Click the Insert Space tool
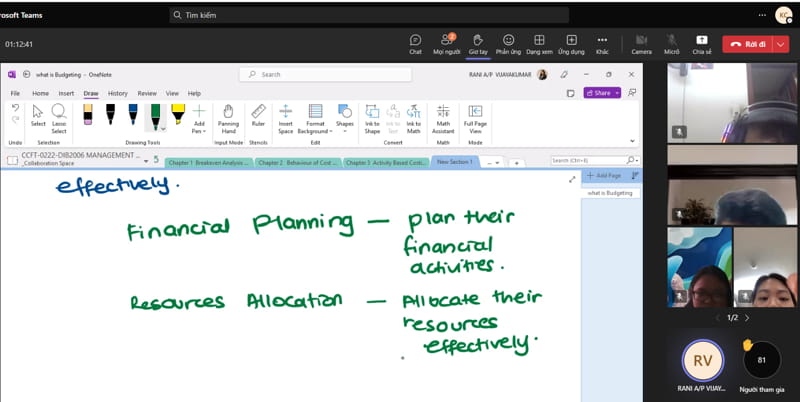This screenshot has width=800, height=402. [x=285, y=118]
